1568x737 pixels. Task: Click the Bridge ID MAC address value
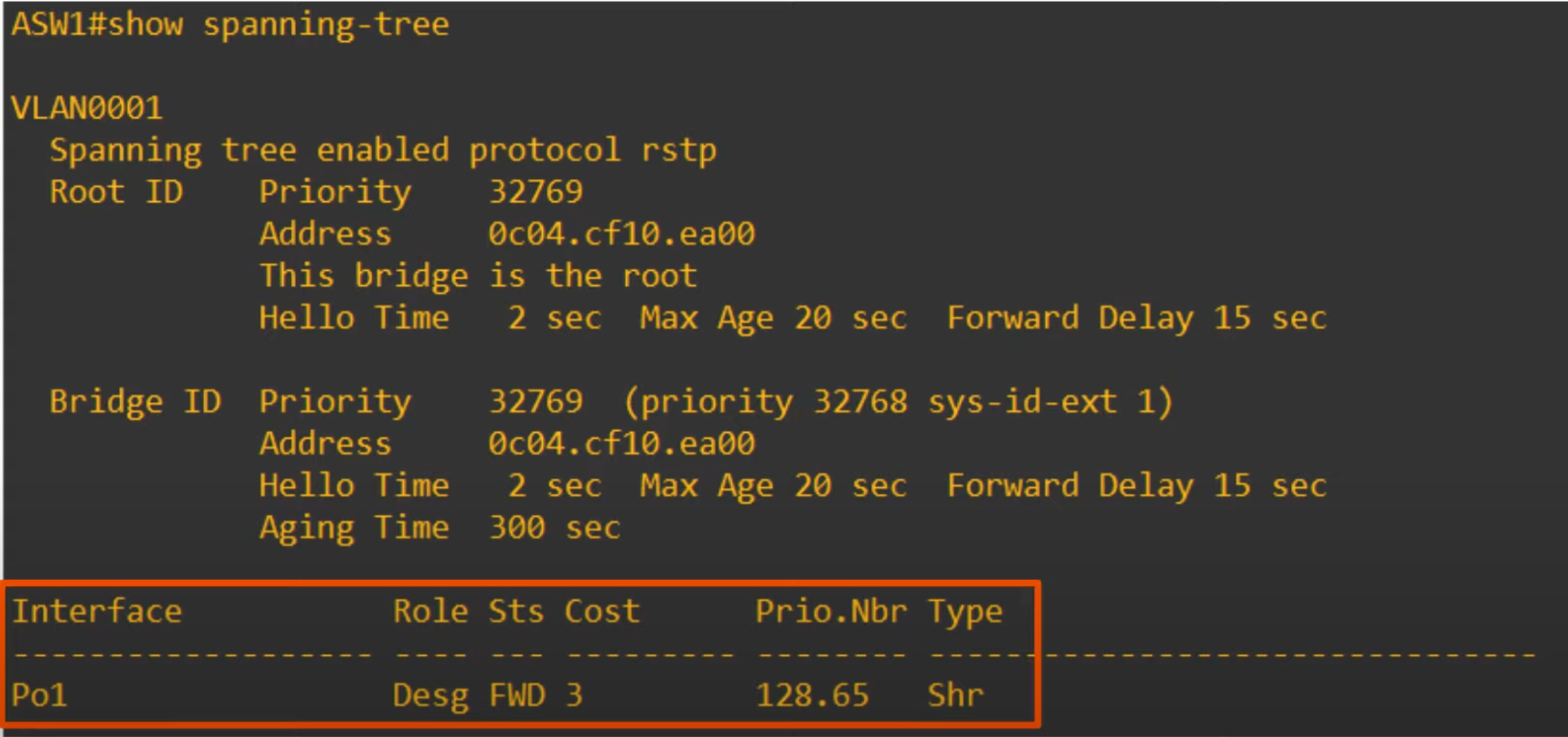(x=621, y=443)
